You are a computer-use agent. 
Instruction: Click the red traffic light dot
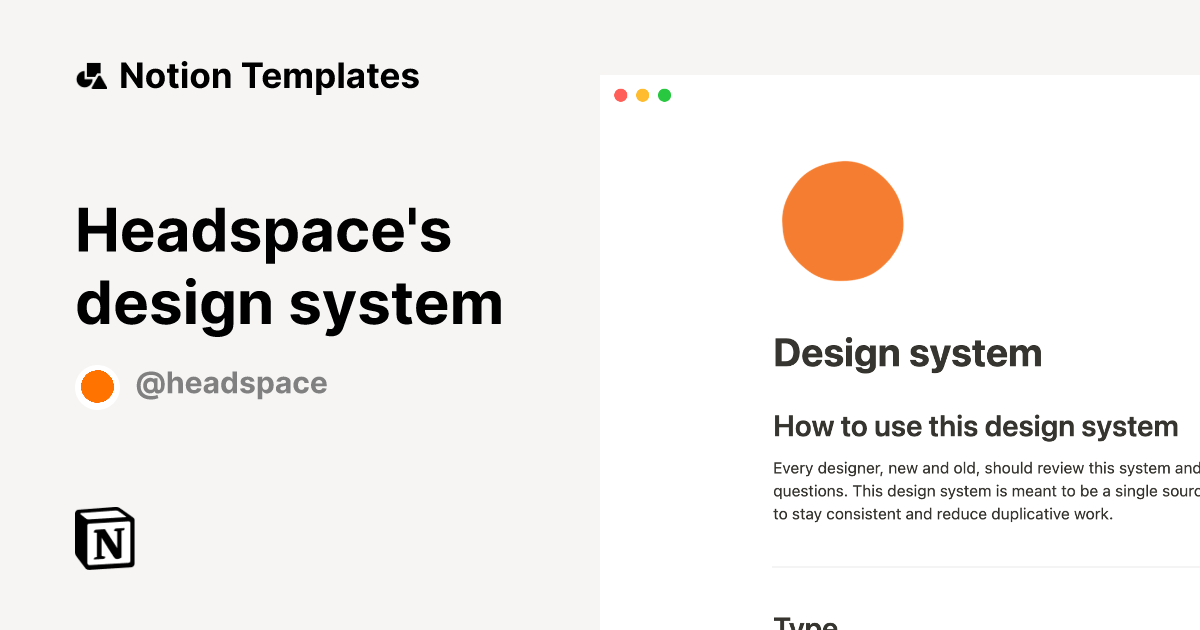pos(621,94)
